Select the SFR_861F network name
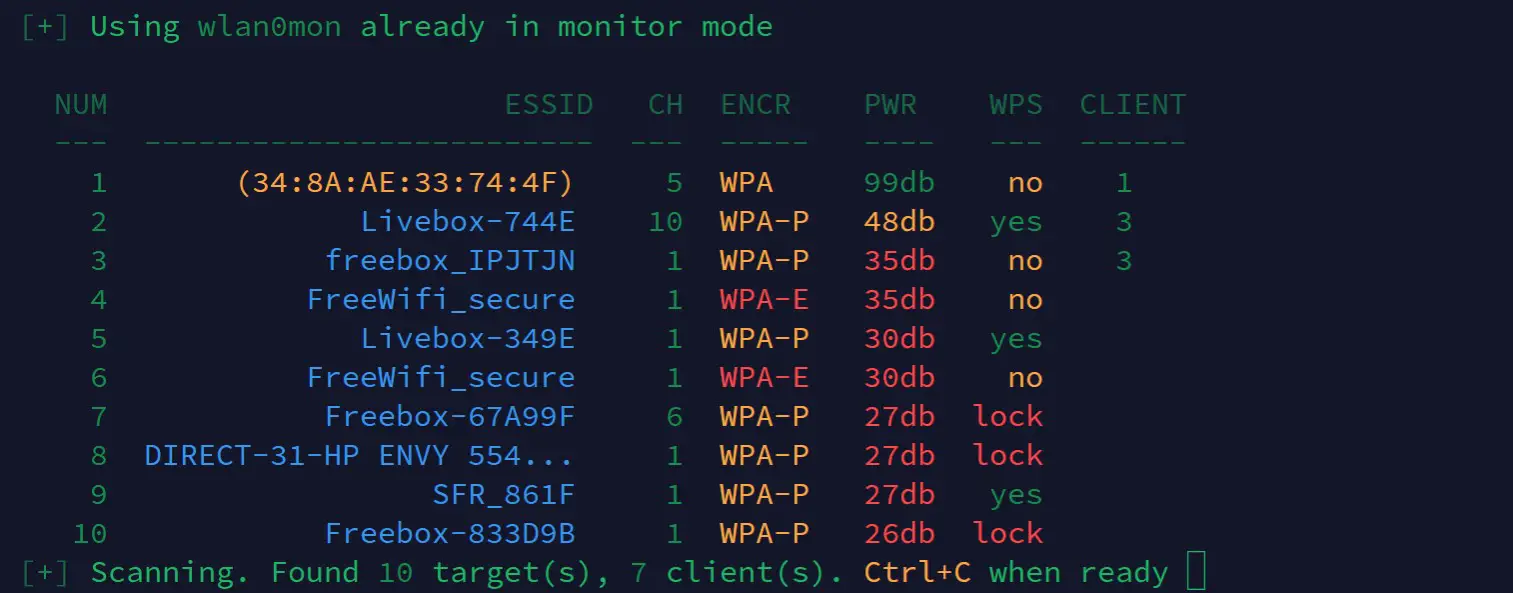This screenshot has height=593, width=1513. 504,495
